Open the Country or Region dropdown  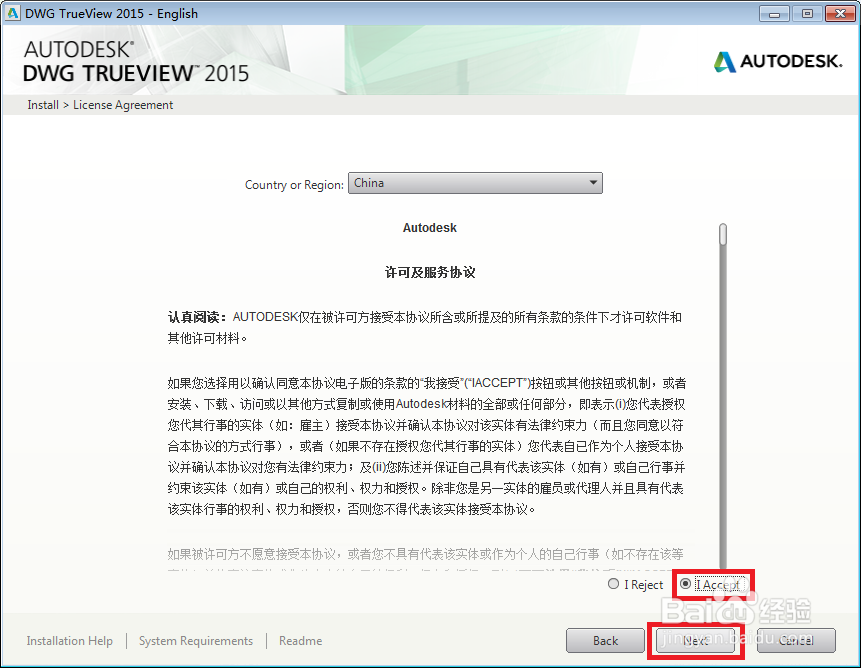pyautogui.click(x=475, y=183)
